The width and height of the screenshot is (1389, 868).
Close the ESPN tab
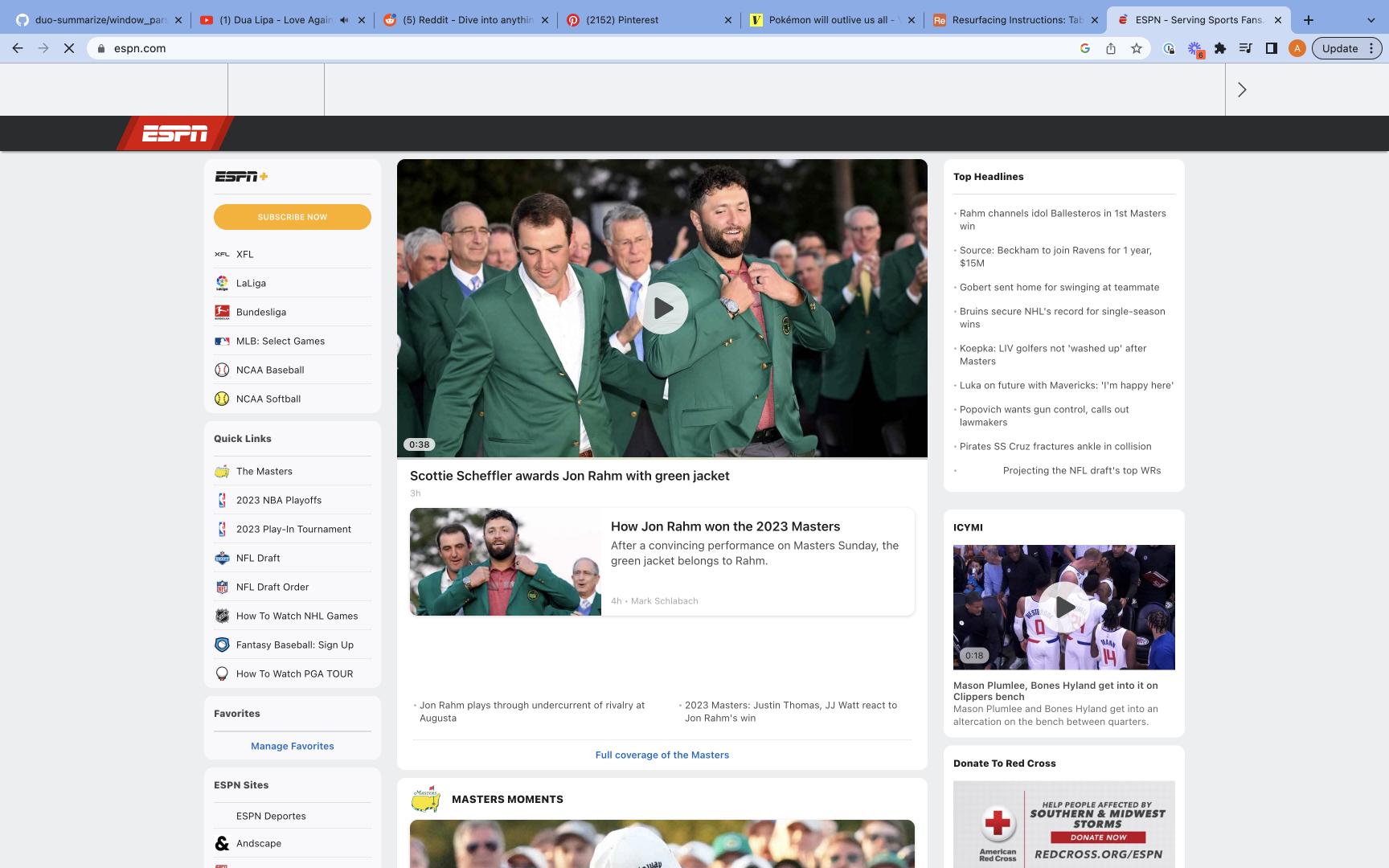tap(1277, 20)
